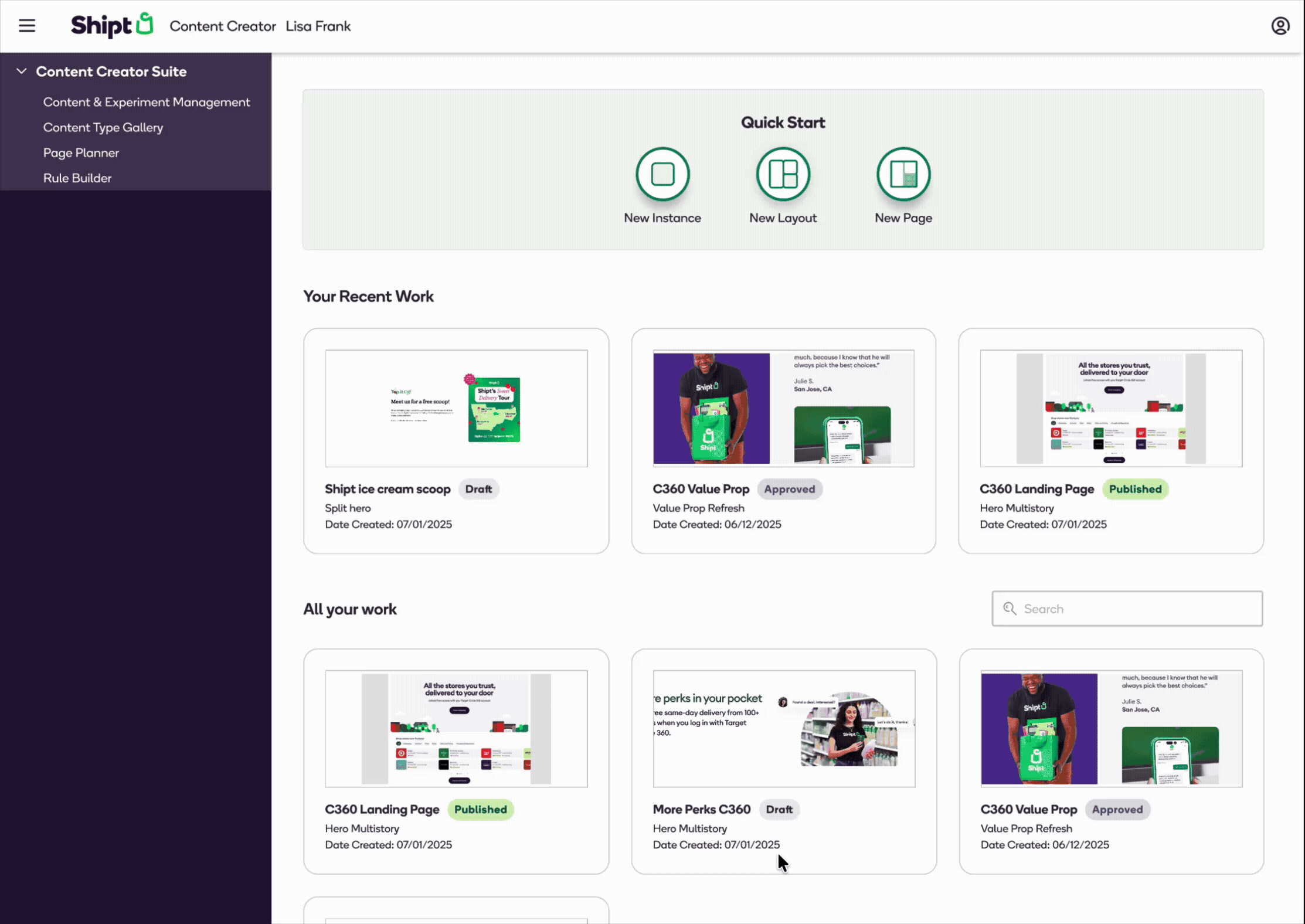Click the Split hero text

348,508
